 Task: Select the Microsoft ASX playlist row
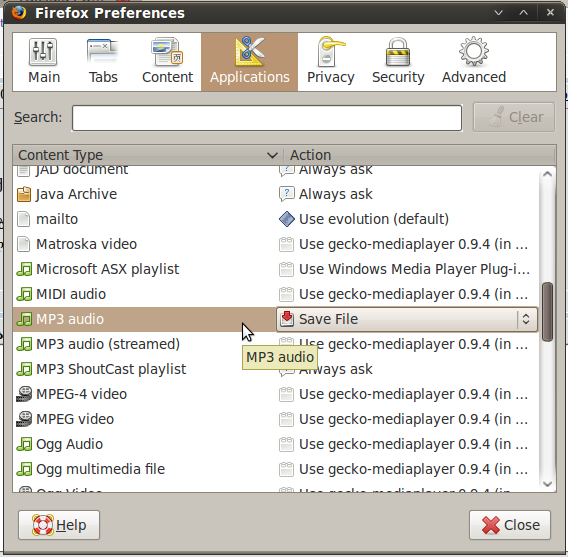(x=276, y=269)
